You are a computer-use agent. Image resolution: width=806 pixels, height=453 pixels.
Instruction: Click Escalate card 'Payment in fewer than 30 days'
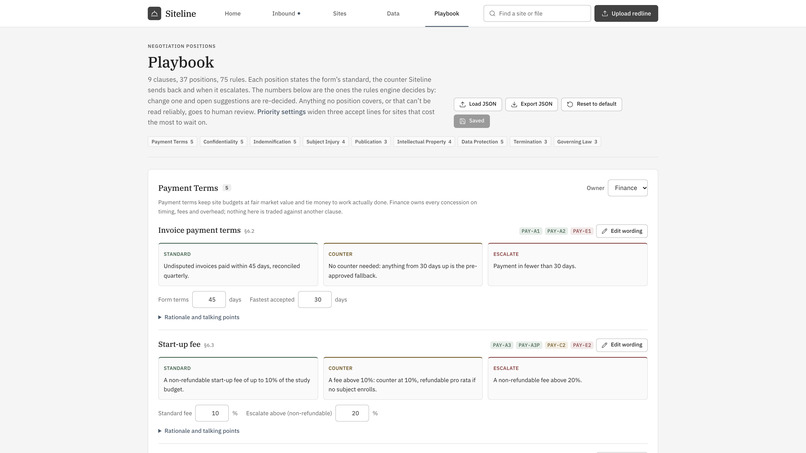click(567, 264)
